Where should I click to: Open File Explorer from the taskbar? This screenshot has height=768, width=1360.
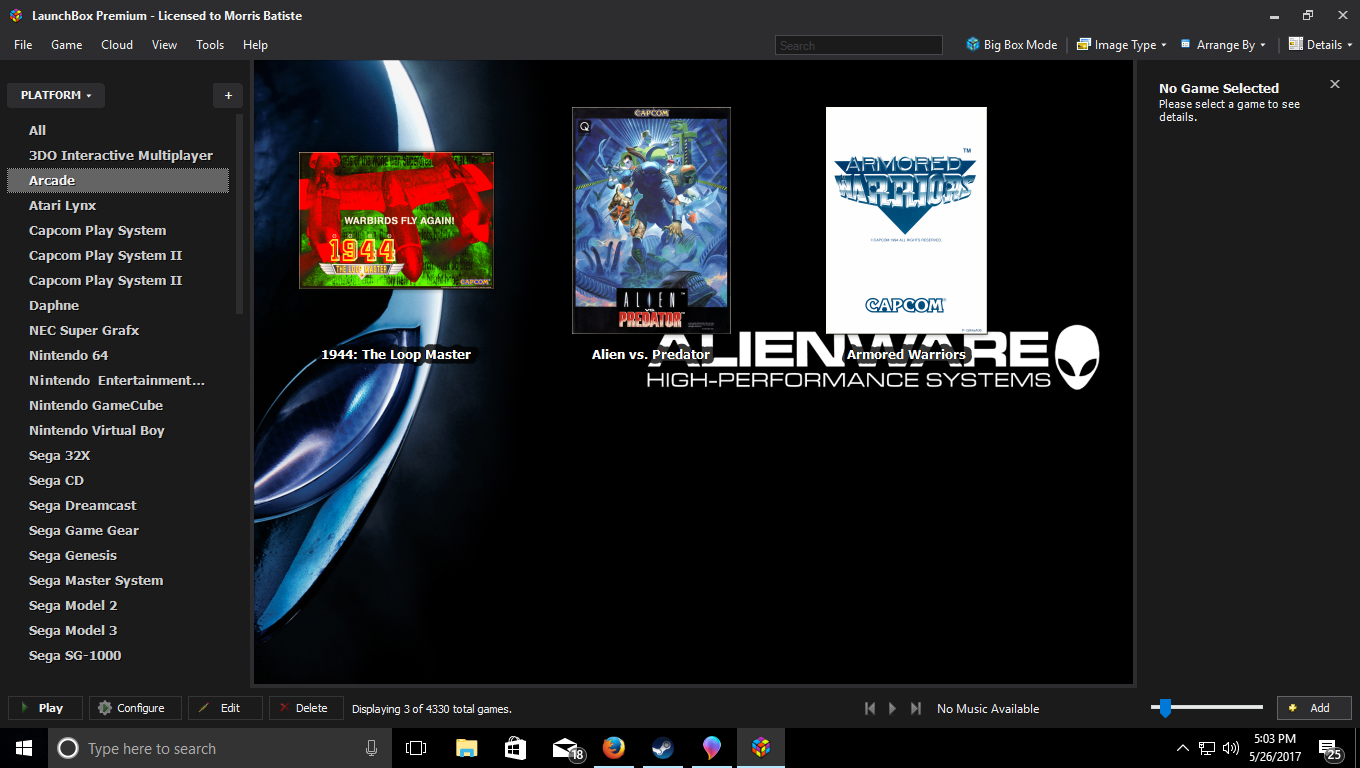coord(466,748)
